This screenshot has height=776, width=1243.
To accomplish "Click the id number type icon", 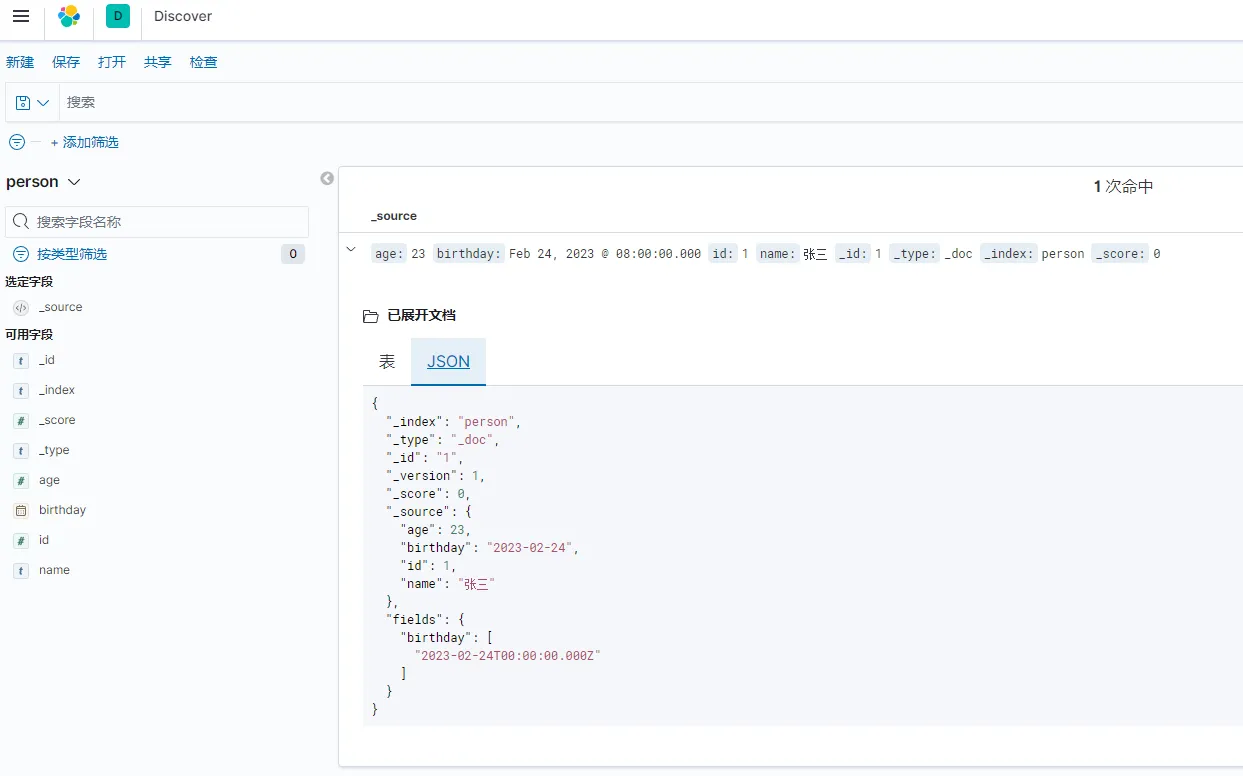I will pyautogui.click(x=21, y=540).
